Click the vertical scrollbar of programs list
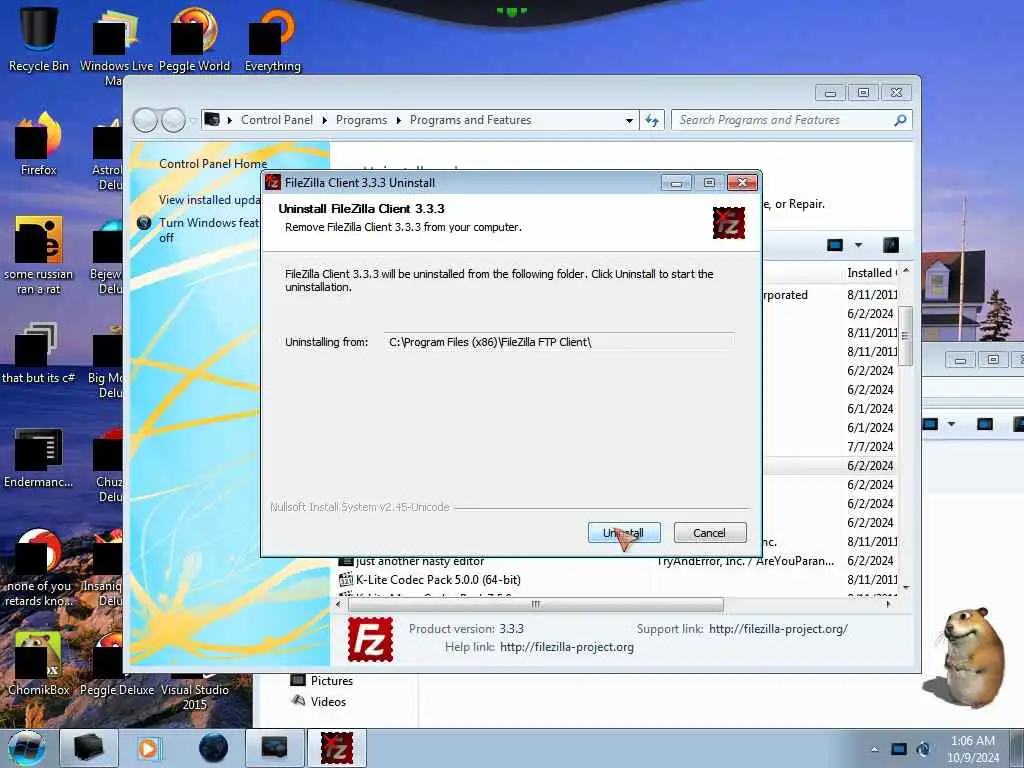Screen dimensions: 1024x768 tap(905, 336)
